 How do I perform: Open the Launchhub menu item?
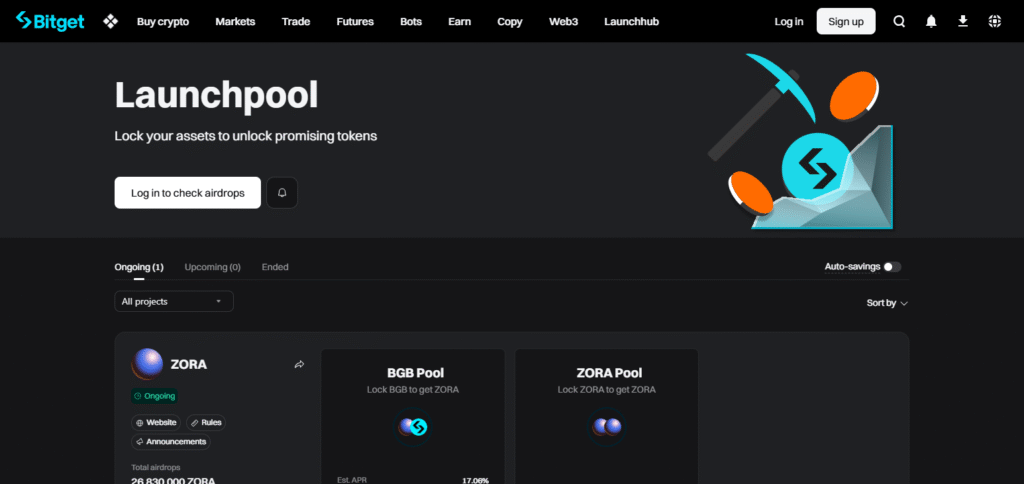tap(632, 22)
